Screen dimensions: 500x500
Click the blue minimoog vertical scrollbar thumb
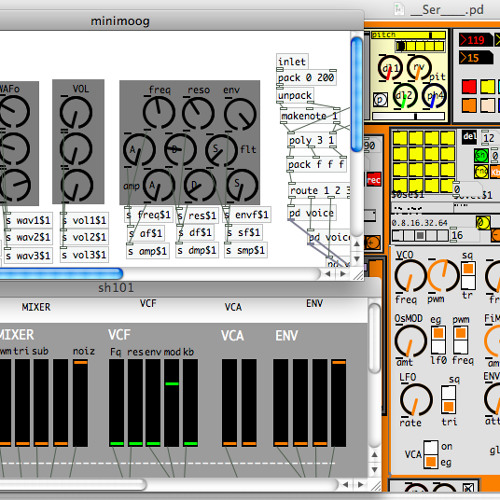[357, 94]
